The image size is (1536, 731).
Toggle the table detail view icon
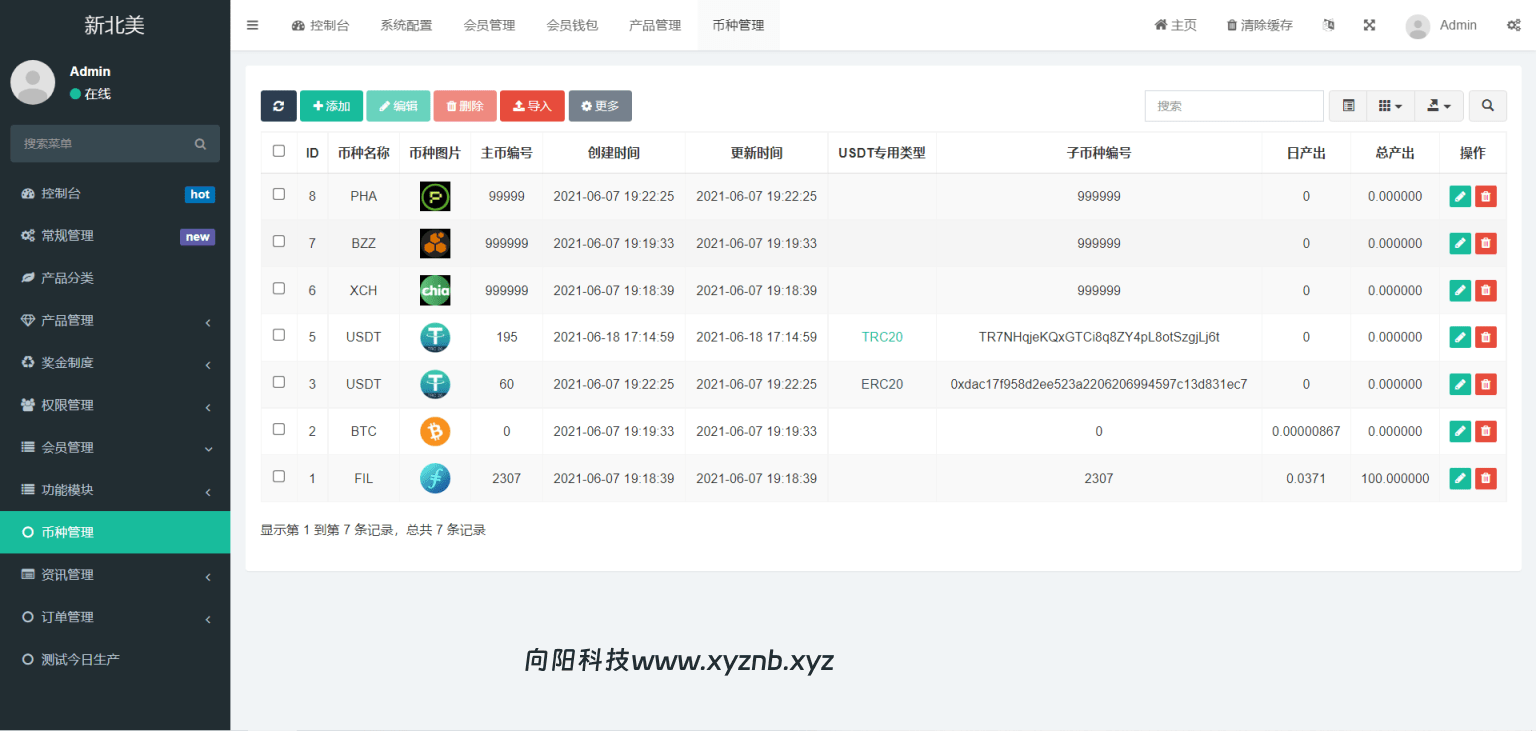point(1347,105)
